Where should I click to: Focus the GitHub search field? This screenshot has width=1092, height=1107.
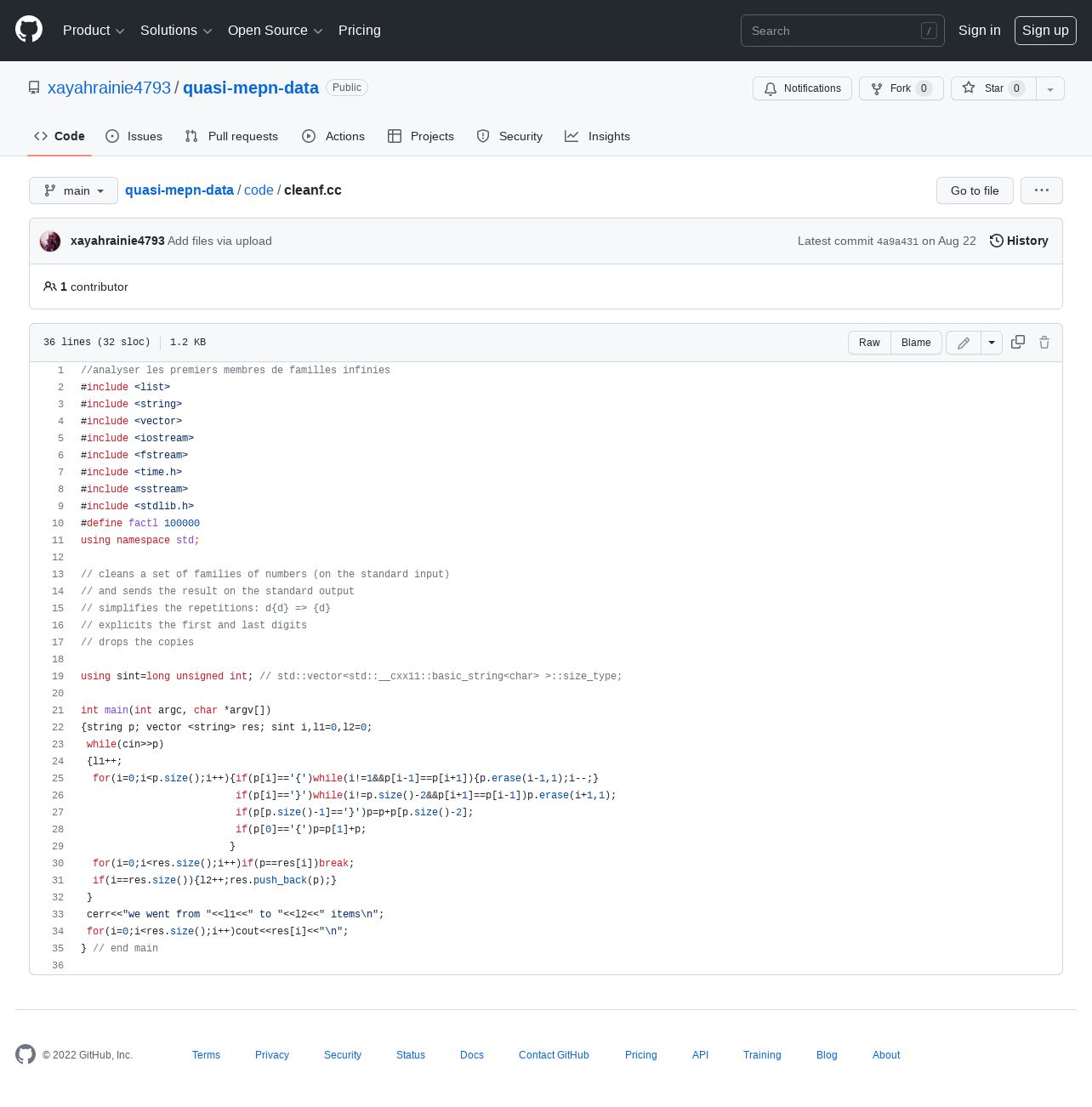click(842, 31)
